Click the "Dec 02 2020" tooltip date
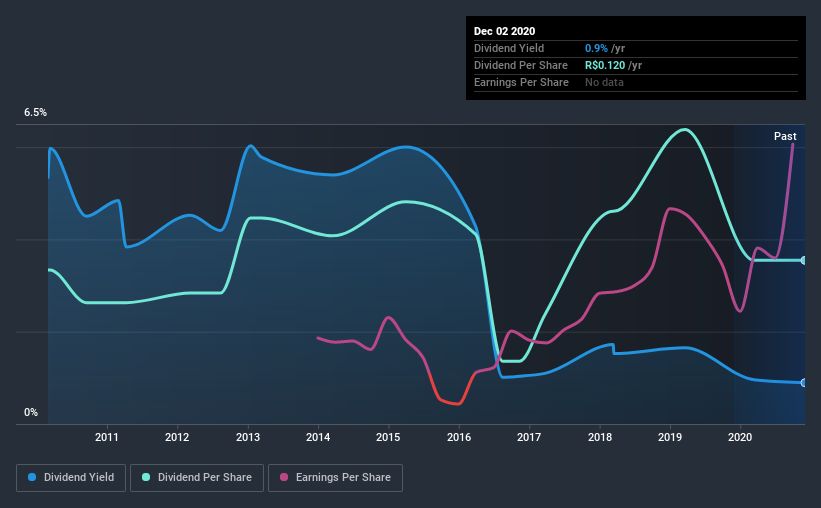The width and height of the screenshot is (821, 508). pyautogui.click(x=504, y=31)
